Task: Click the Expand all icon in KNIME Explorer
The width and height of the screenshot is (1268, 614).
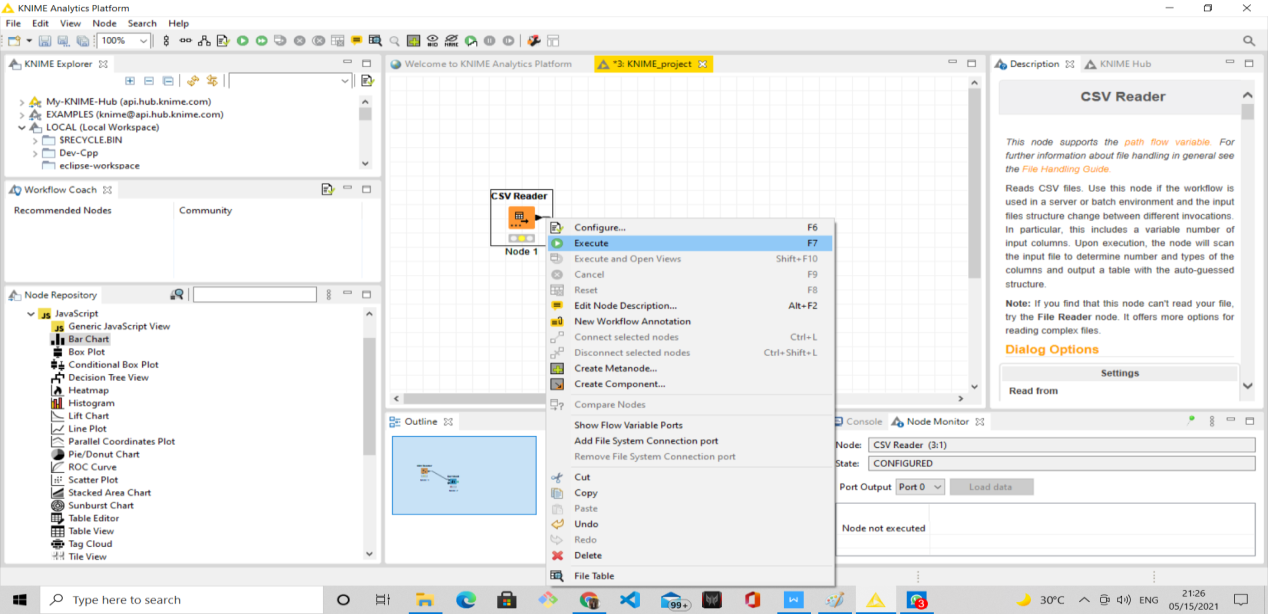Action: [130, 81]
